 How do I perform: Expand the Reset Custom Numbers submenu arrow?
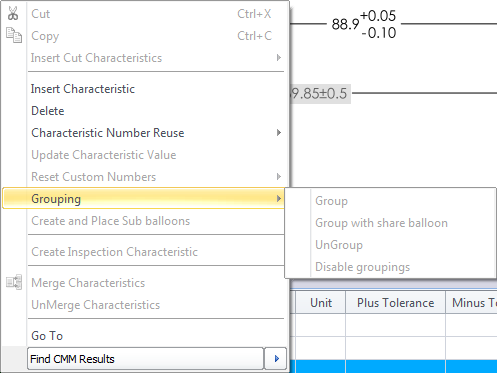click(279, 177)
